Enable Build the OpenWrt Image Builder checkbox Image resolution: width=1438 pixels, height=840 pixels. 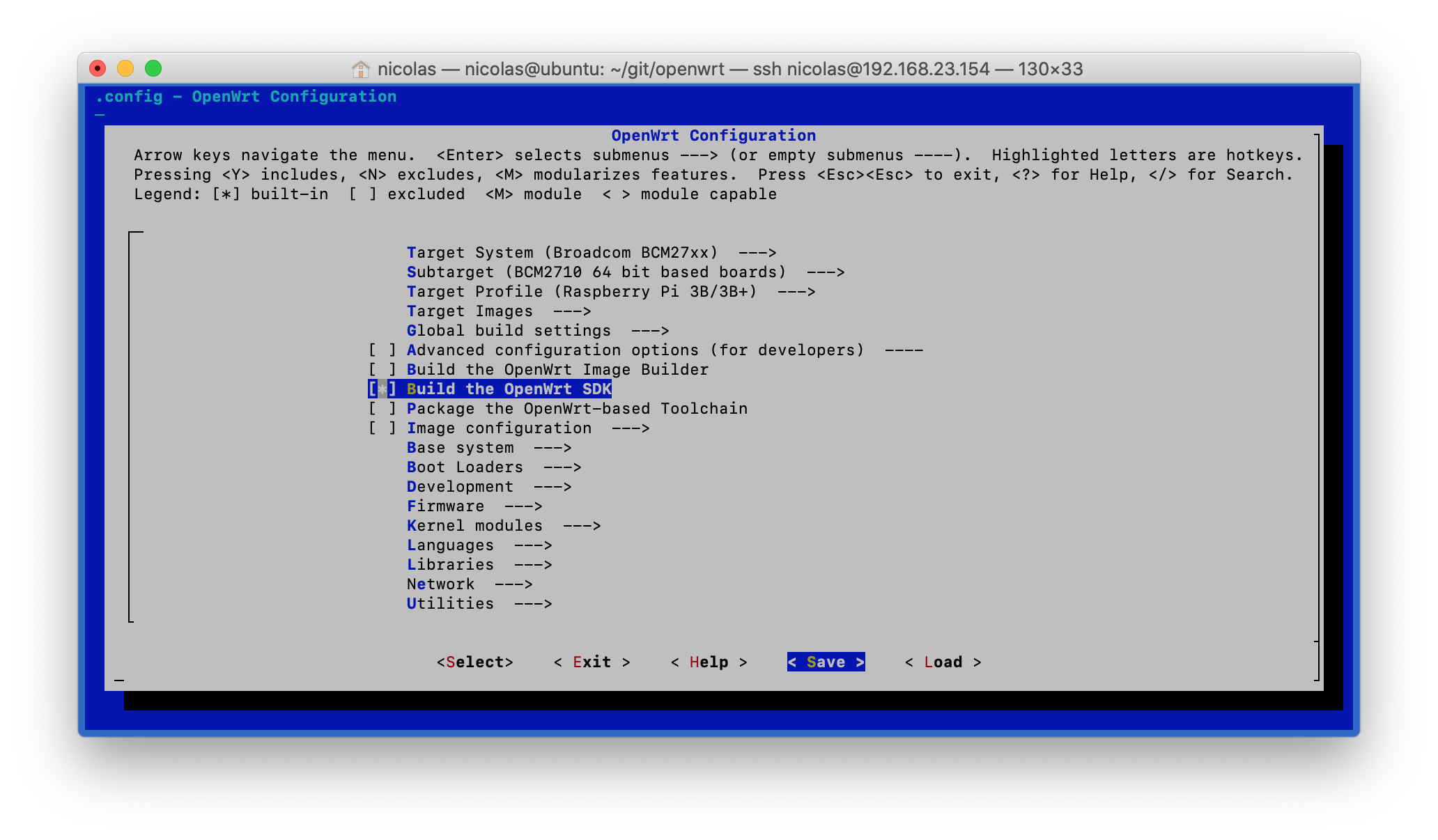(x=382, y=370)
